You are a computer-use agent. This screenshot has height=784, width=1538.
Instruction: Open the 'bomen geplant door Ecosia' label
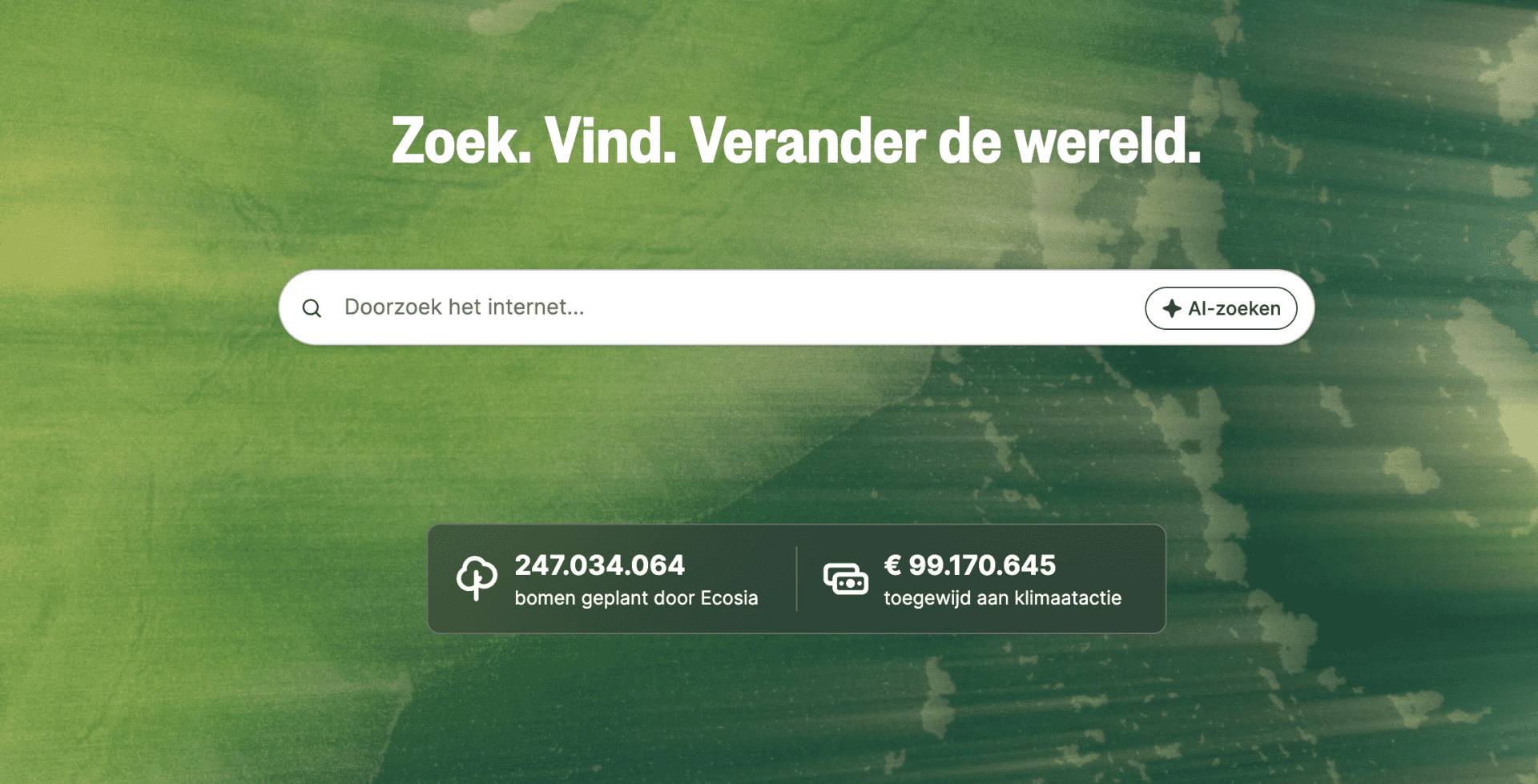click(636, 598)
